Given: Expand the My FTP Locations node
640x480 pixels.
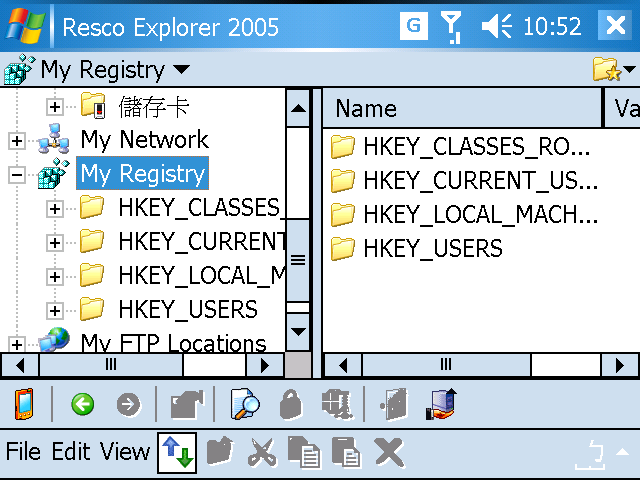Looking at the screenshot, I should [17, 345].
